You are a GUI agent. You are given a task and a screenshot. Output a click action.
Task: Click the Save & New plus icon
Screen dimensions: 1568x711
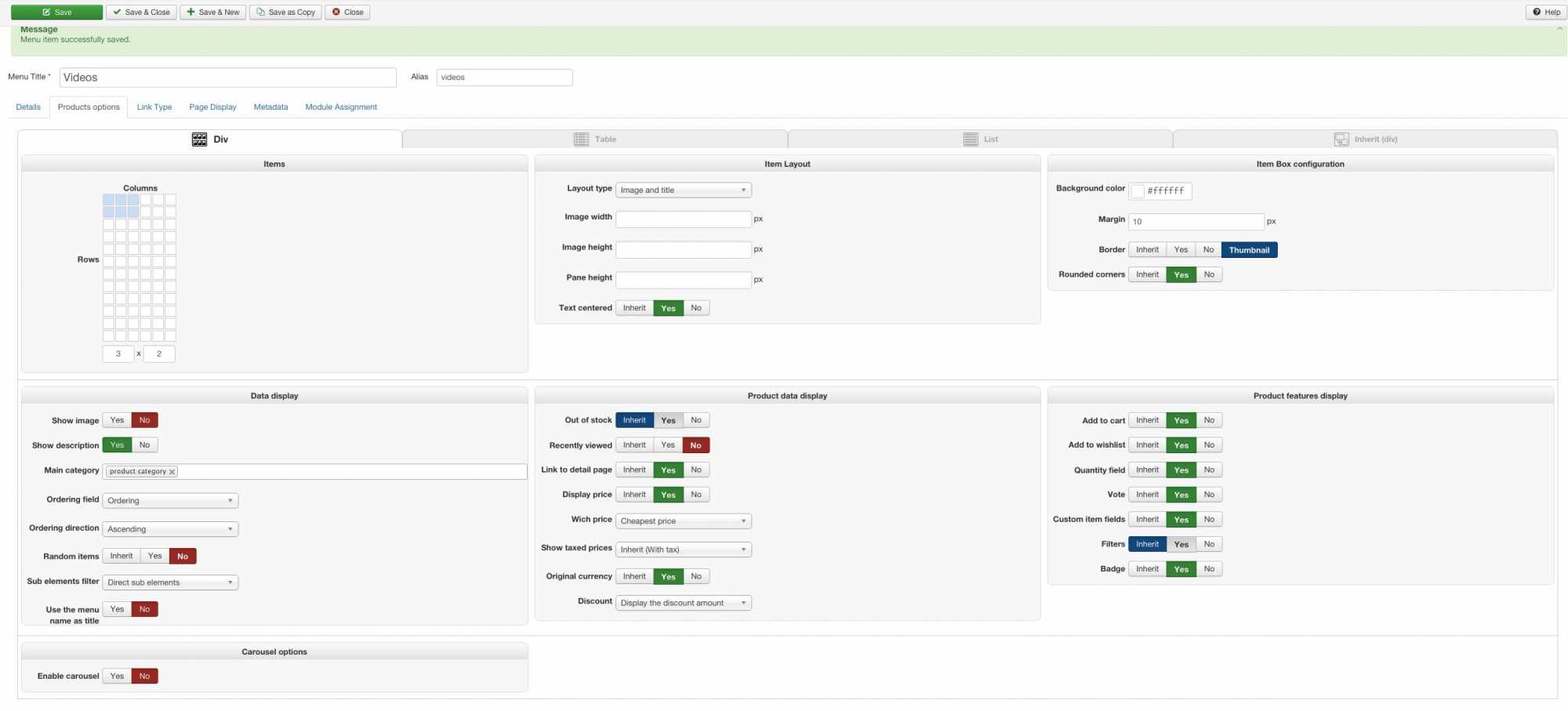coord(191,13)
